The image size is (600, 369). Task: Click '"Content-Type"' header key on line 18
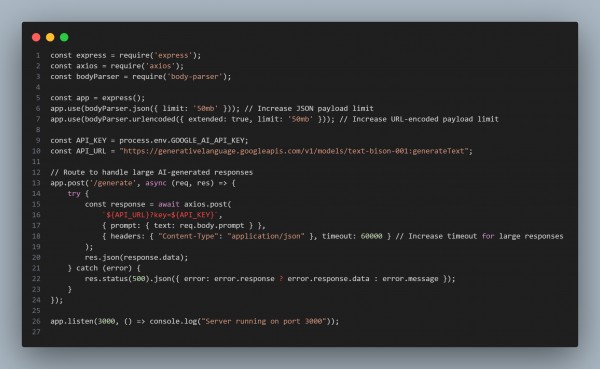point(188,236)
